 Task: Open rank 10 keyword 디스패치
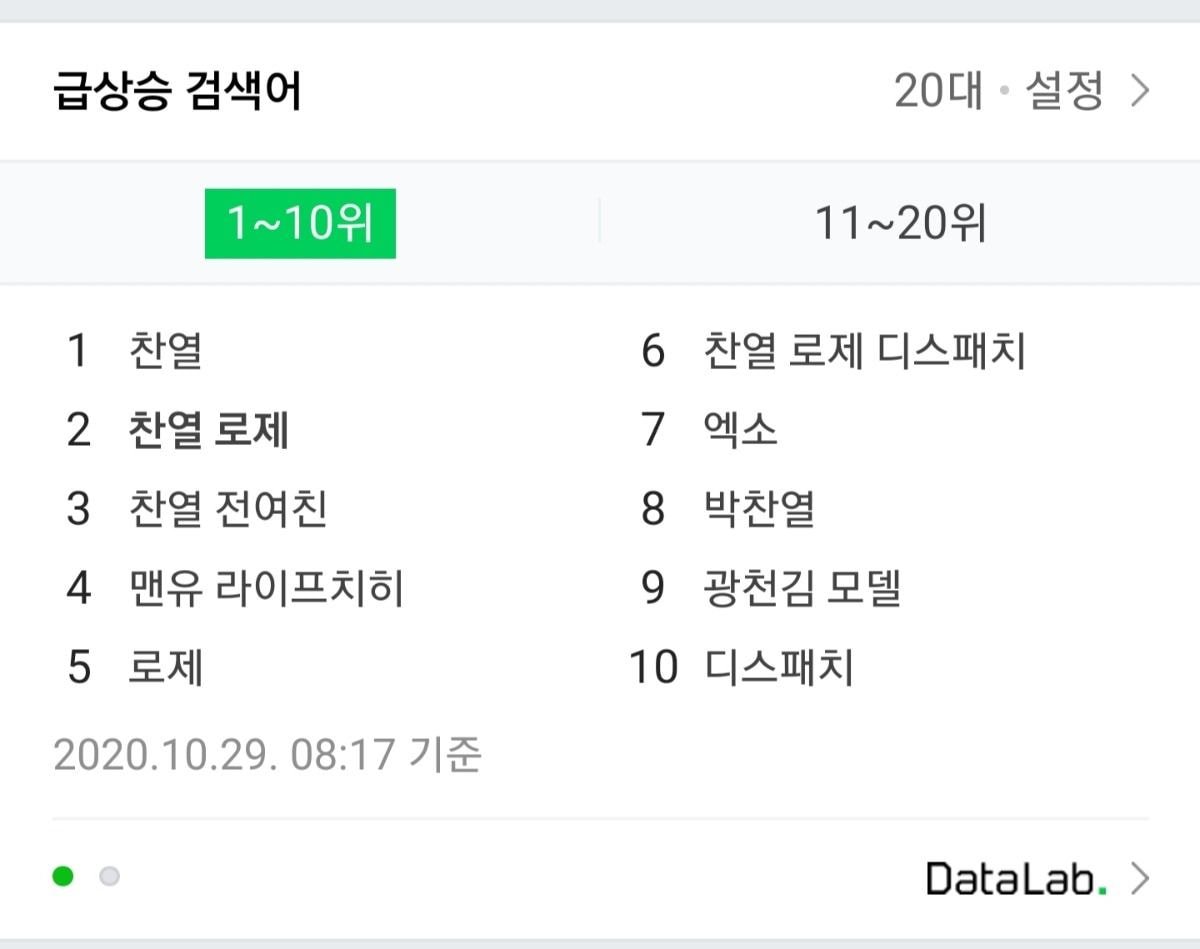(x=779, y=667)
